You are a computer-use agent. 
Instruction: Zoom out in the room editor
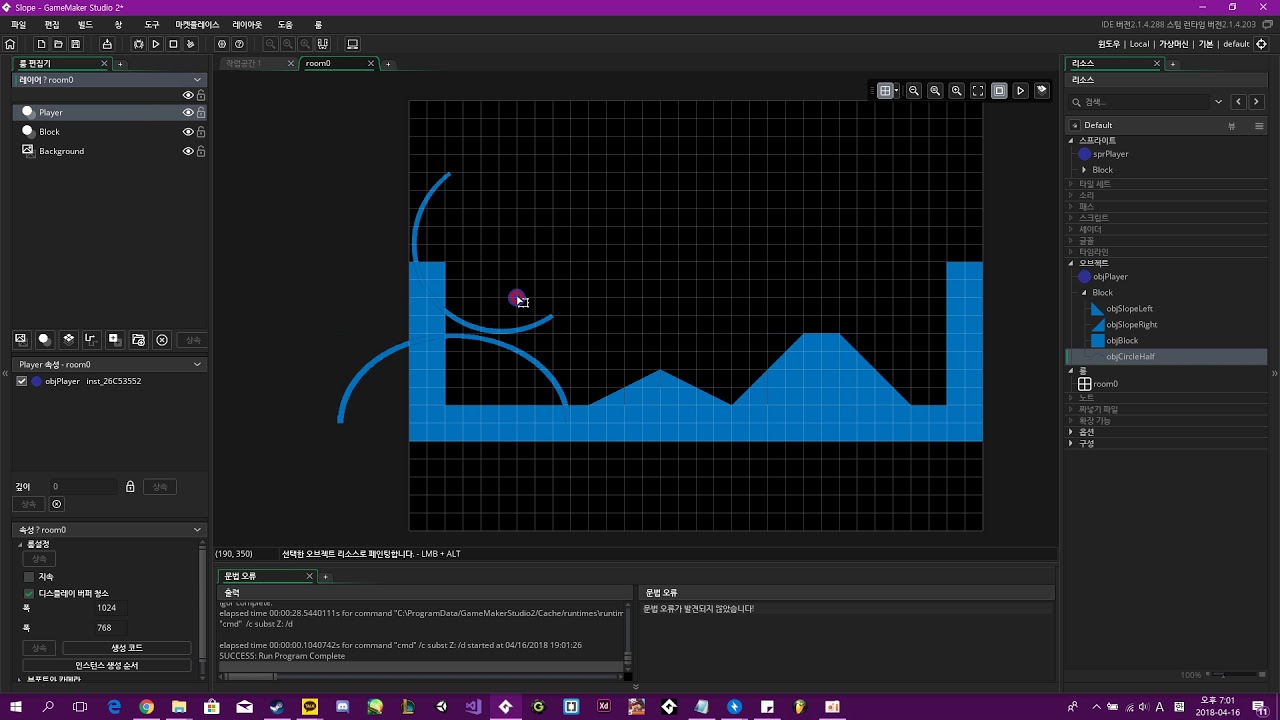tap(914, 90)
